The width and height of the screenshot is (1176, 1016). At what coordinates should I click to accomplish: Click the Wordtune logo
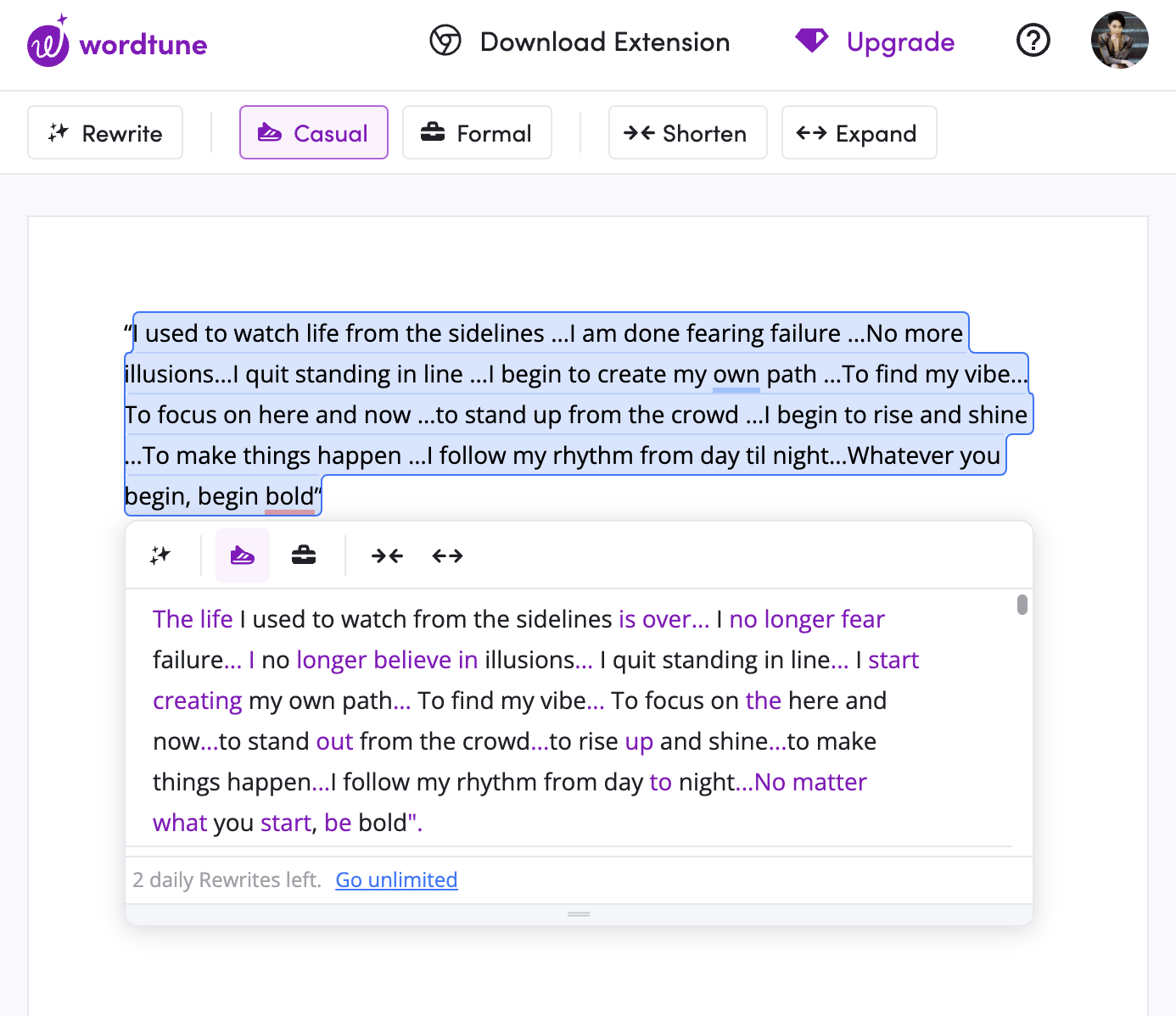pyautogui.click(x=116, y=42)
